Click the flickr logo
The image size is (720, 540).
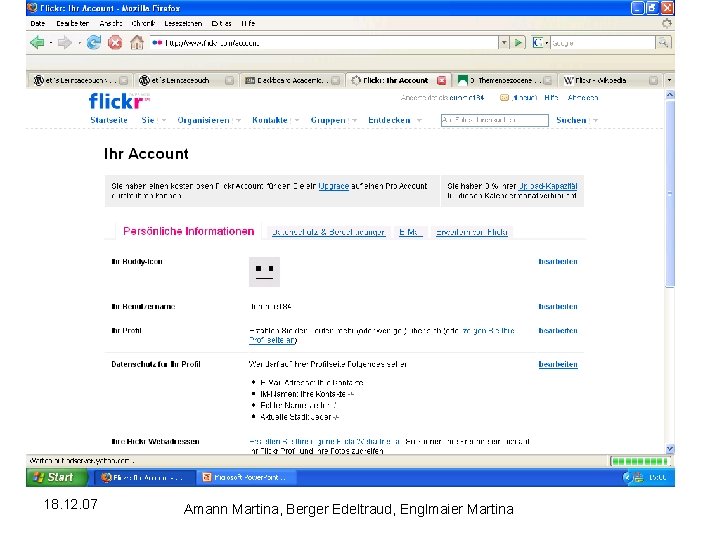[x=119, y=101]
